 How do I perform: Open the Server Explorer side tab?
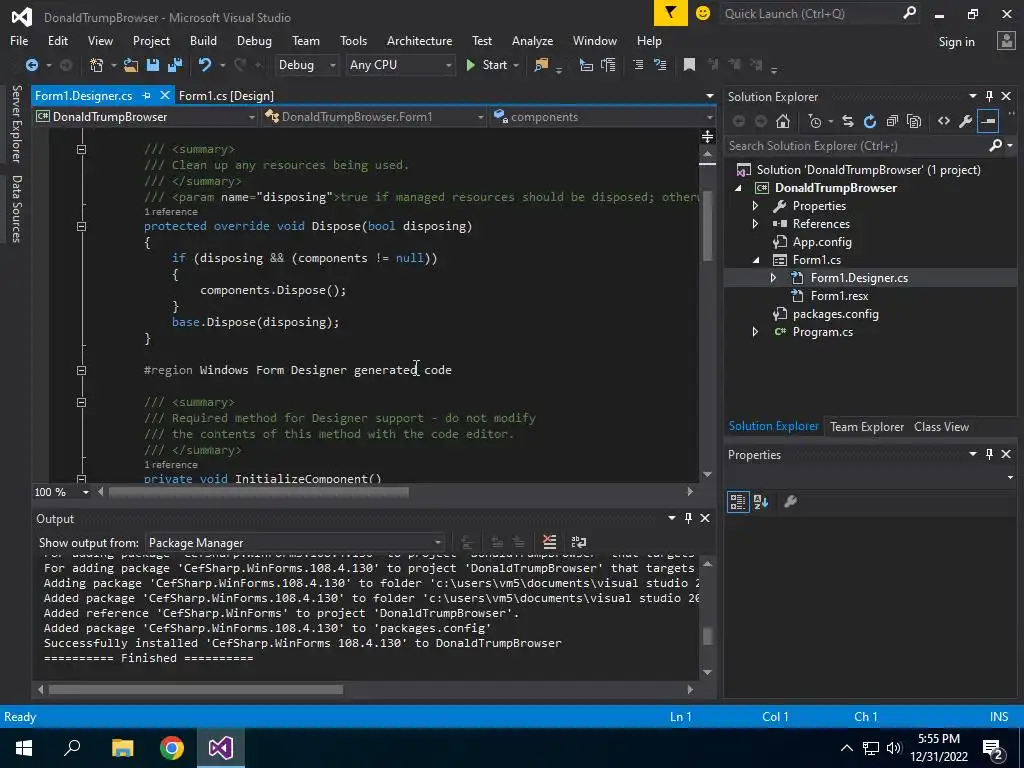coord(16,123)
